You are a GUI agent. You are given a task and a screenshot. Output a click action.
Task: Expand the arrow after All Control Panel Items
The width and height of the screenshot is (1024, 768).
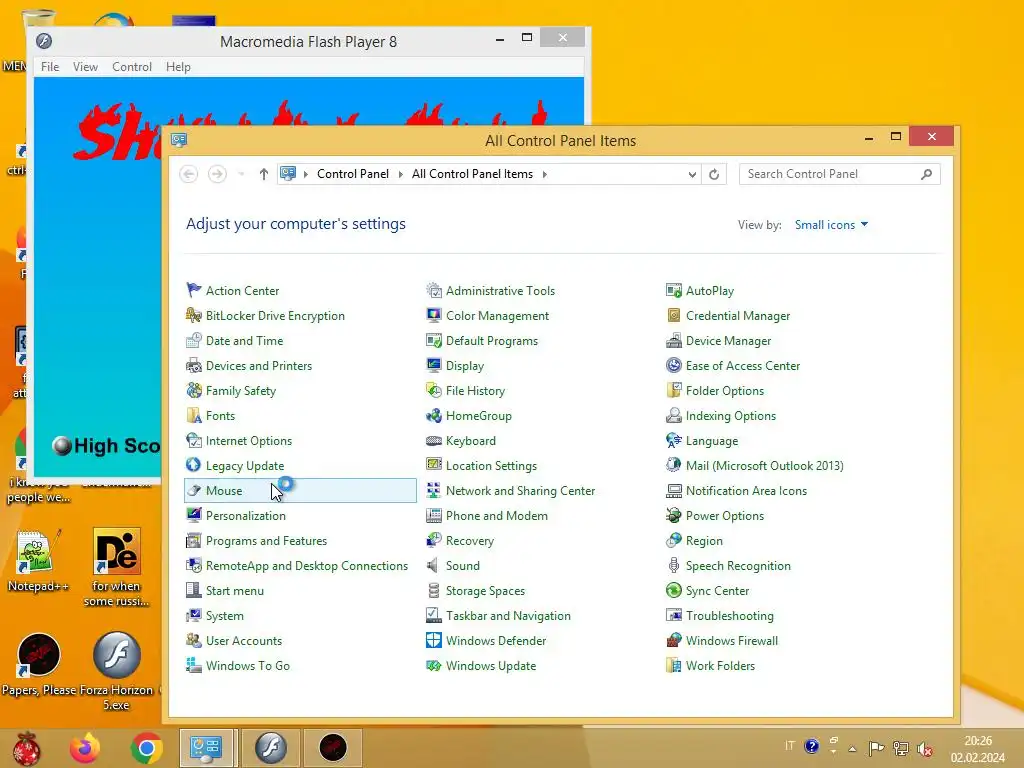(545, 174)
